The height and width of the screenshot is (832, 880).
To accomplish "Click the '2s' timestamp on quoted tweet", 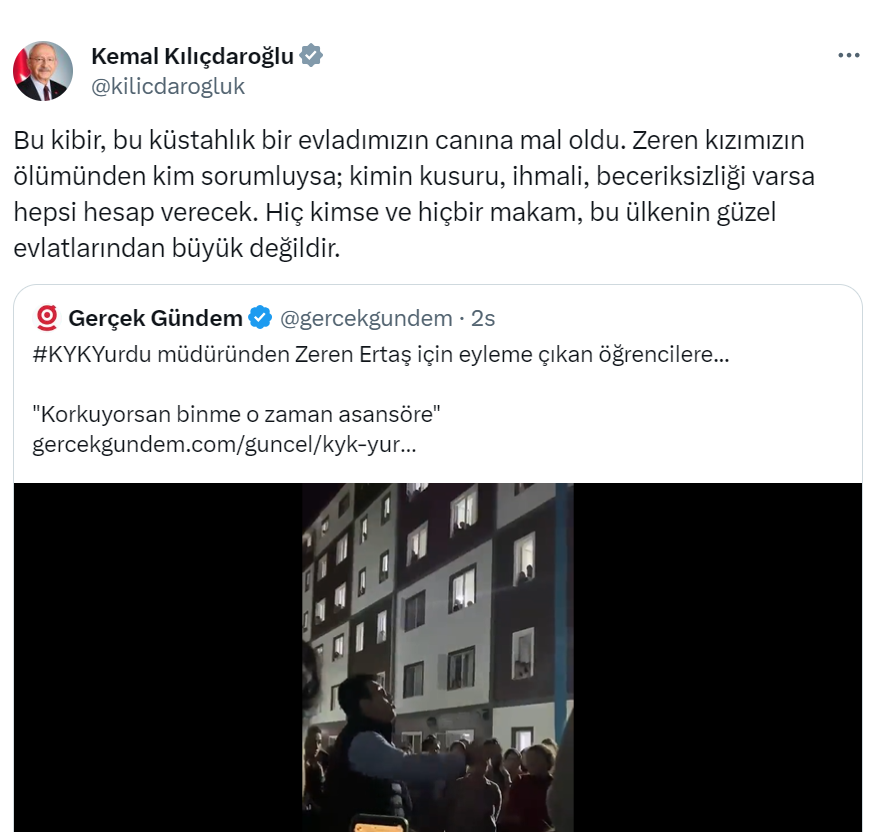I will coord(483,318).
